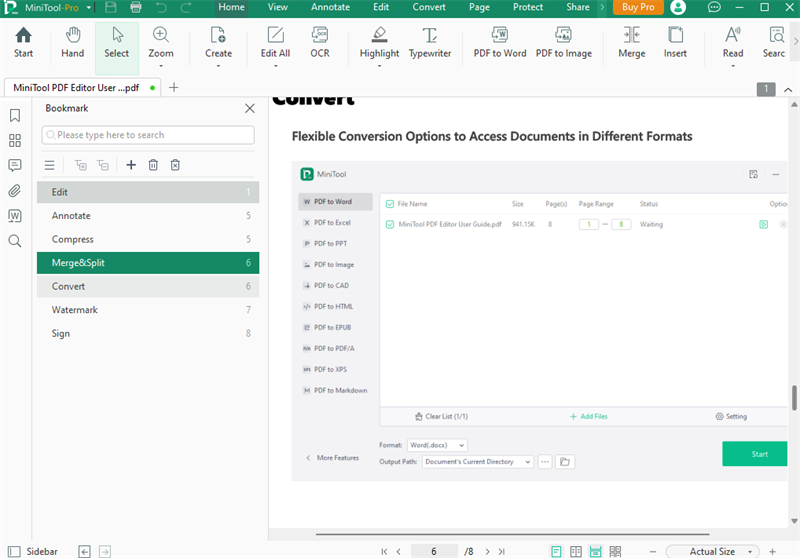
Task: Open the comments sidebar panel
Action: [15, 165]
